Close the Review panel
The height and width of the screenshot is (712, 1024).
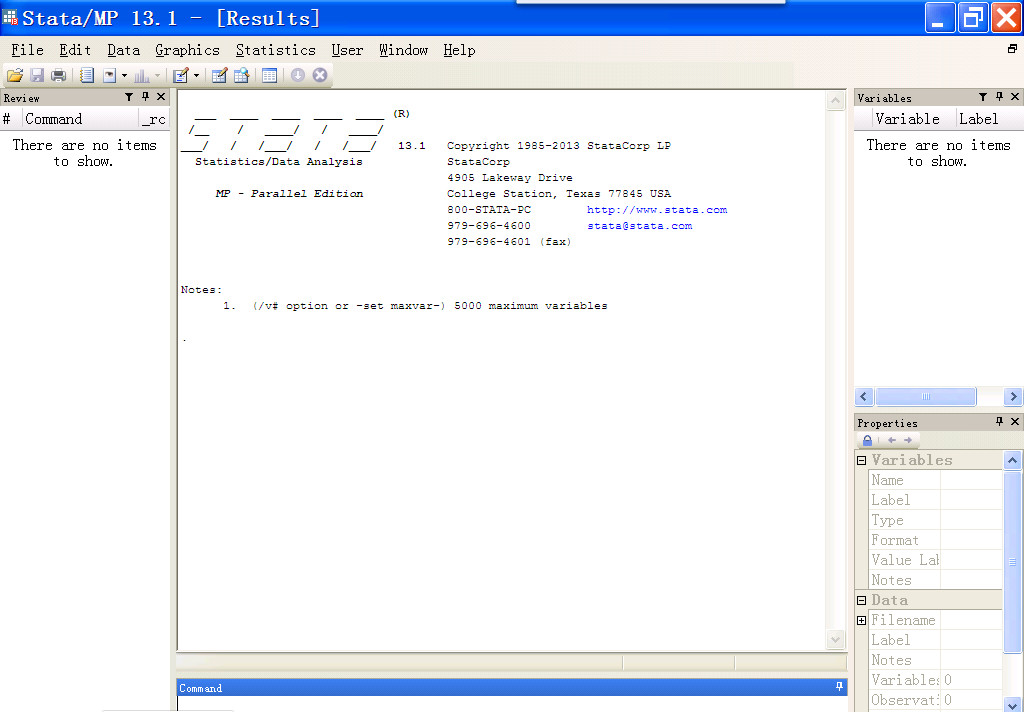(161, 97)
